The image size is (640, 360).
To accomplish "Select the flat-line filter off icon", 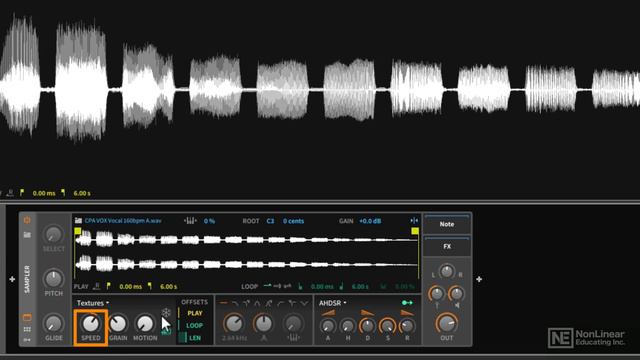I will tap(223, 303).
